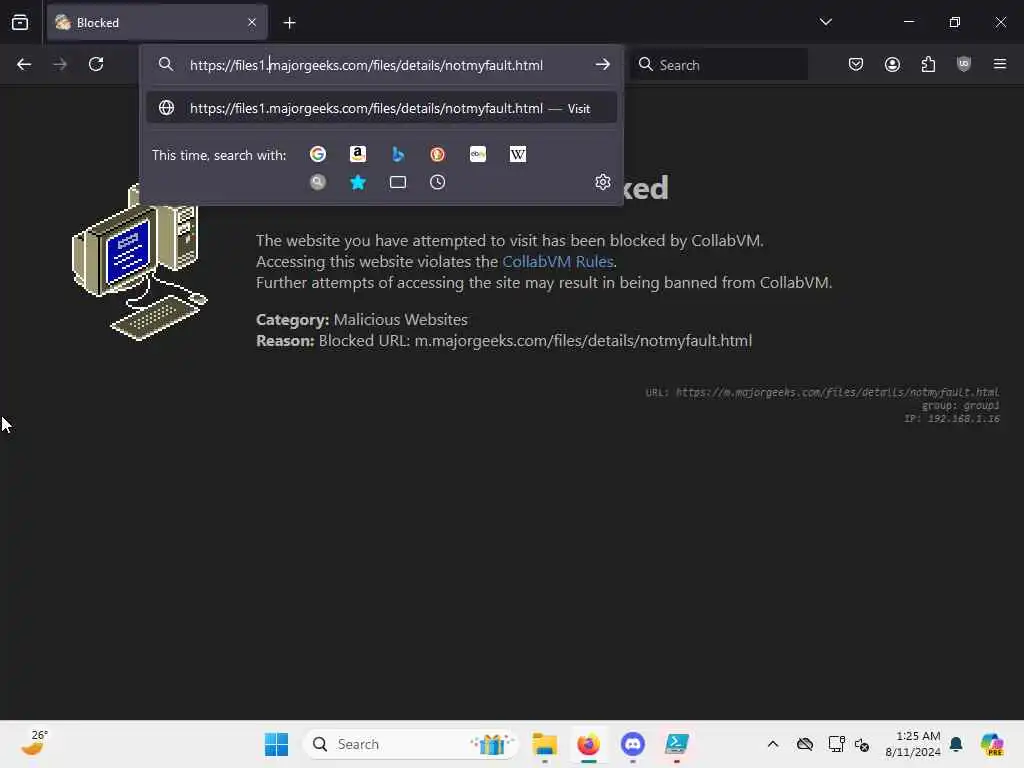Image resolution: width=1024 pixels, height=768 pixels.
Task: Click the retro computer illustration
Action: pyautogui.click(x=140, y=263)
